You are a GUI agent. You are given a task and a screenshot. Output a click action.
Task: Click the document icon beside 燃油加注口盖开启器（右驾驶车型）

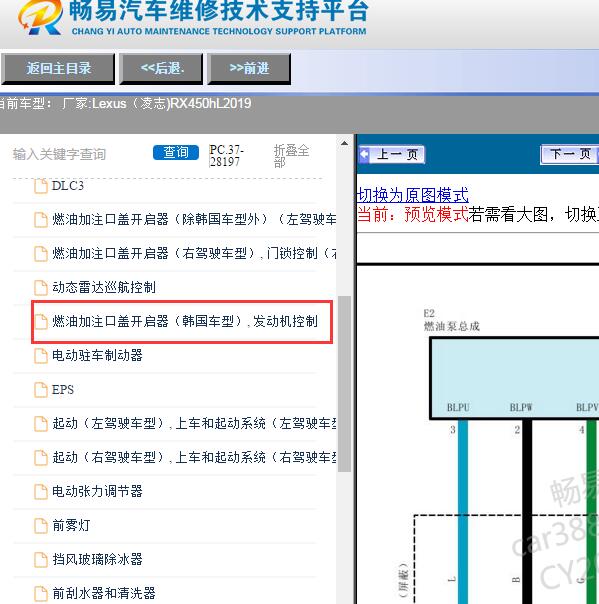pos(41,254)
